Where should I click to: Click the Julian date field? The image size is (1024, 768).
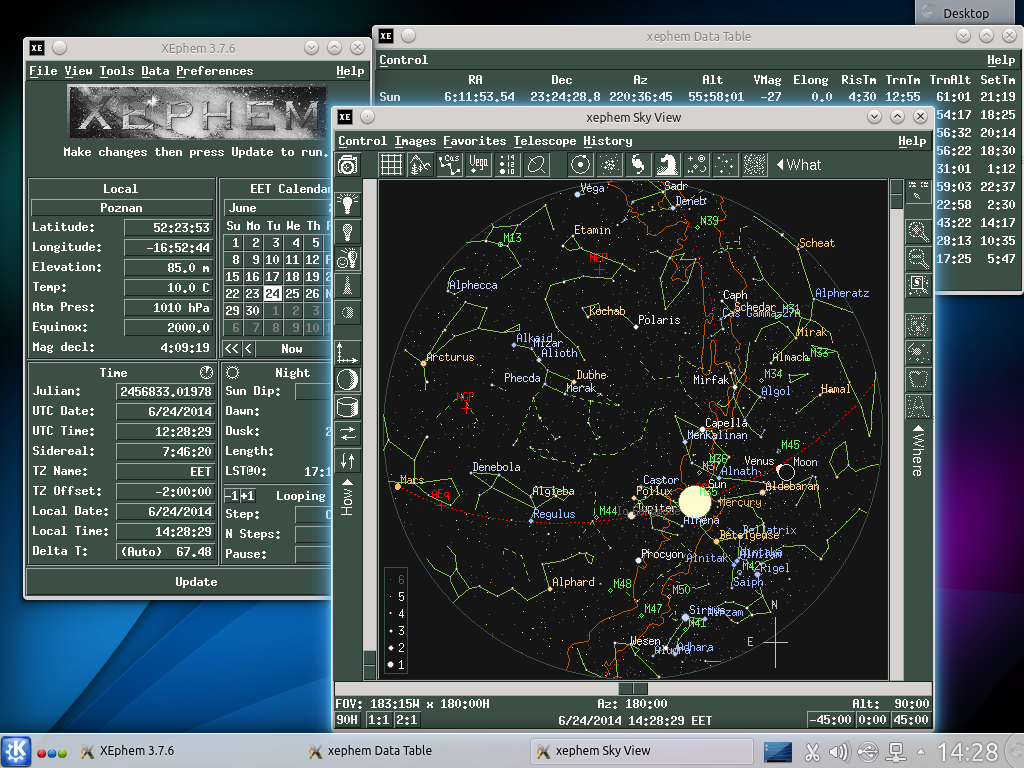tap(165, 392)
